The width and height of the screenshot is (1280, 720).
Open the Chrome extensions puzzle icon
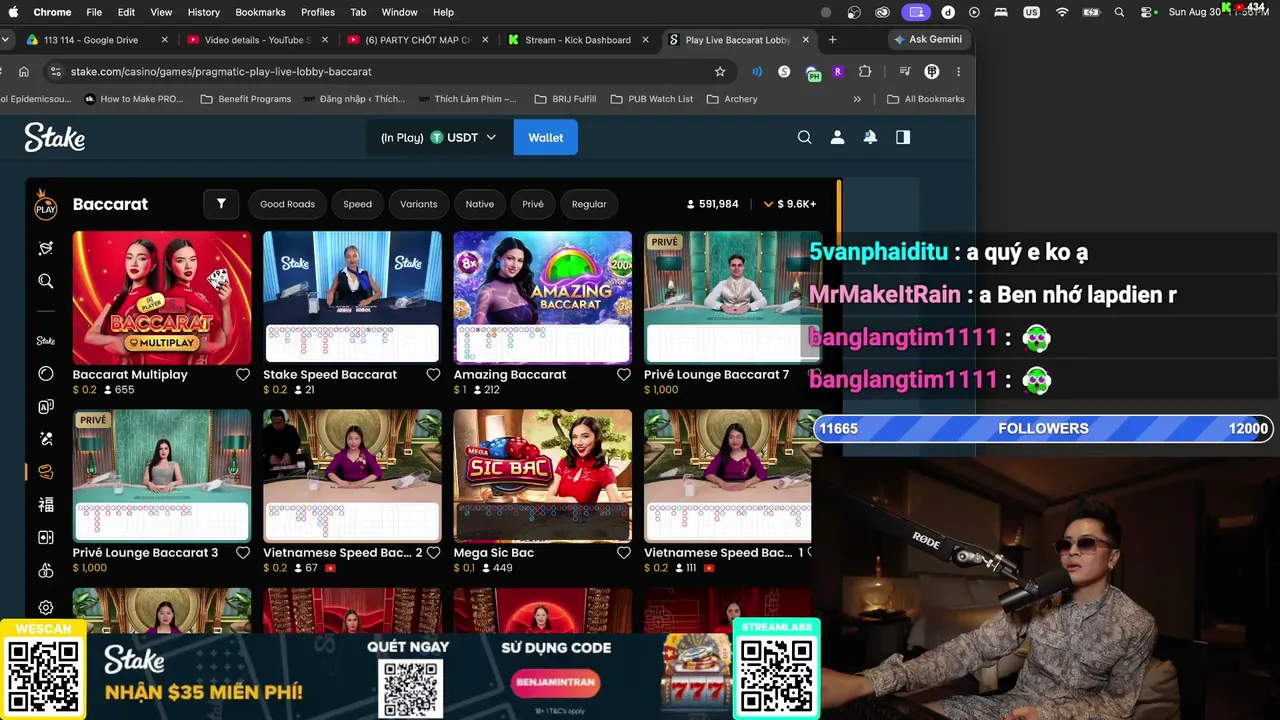(865, 72)
